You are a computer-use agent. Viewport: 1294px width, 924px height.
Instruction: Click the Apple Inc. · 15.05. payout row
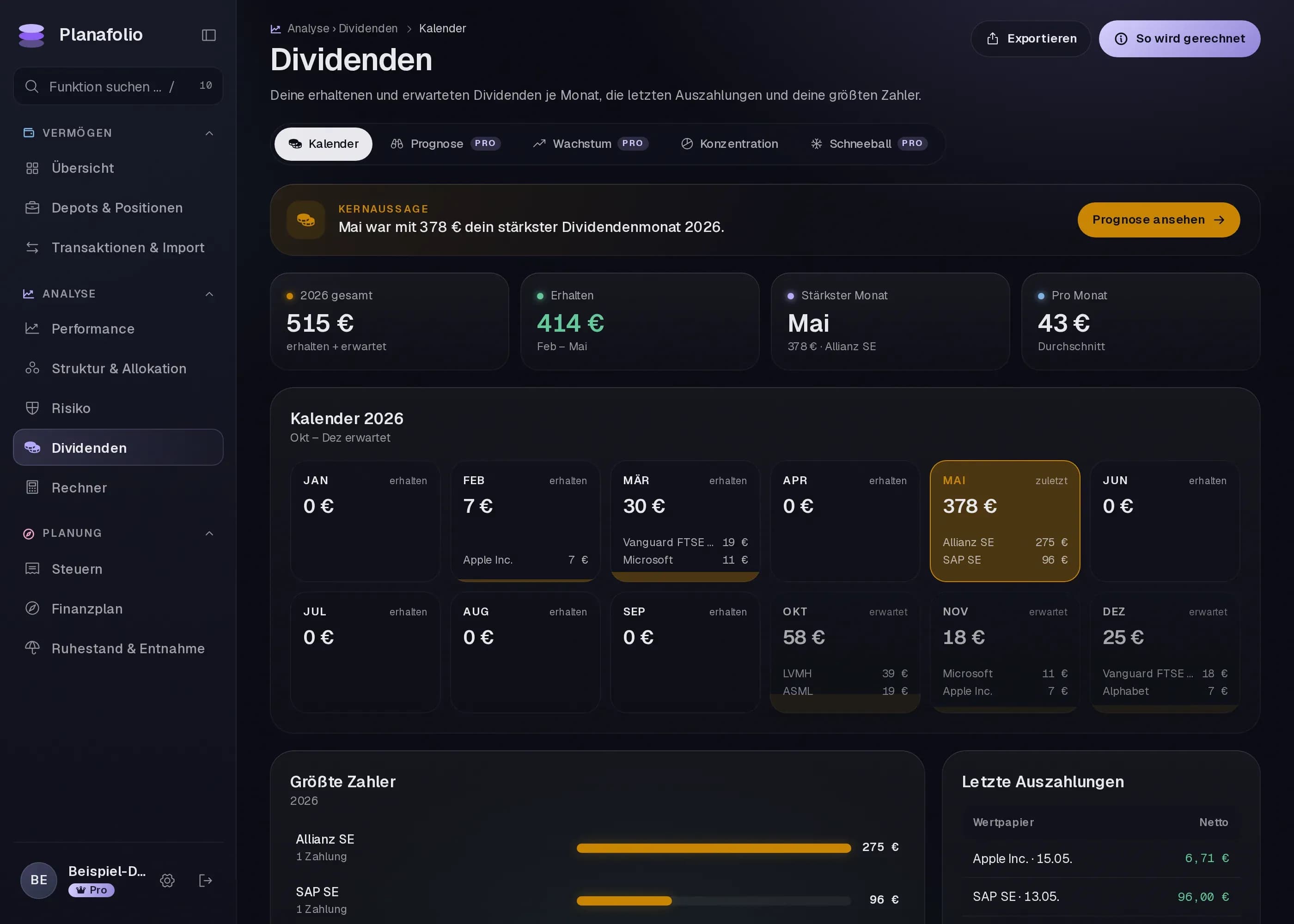pyautogui.click(x=1100, y=858)
